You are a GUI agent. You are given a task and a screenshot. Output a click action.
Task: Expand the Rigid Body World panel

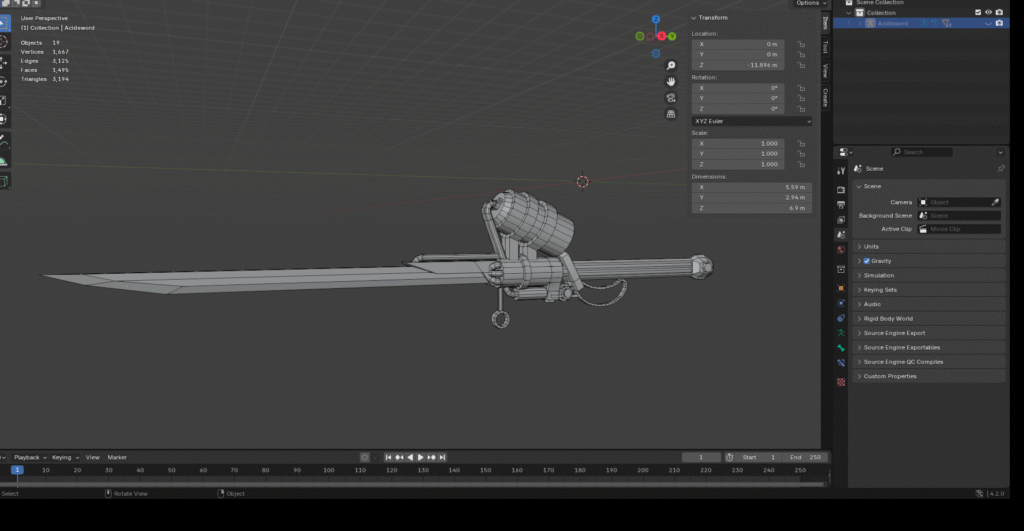coord(888,319)
